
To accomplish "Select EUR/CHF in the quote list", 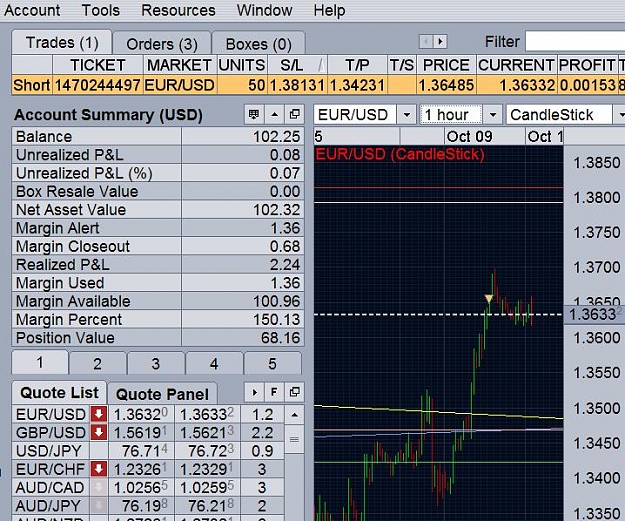I will [50, 469].
